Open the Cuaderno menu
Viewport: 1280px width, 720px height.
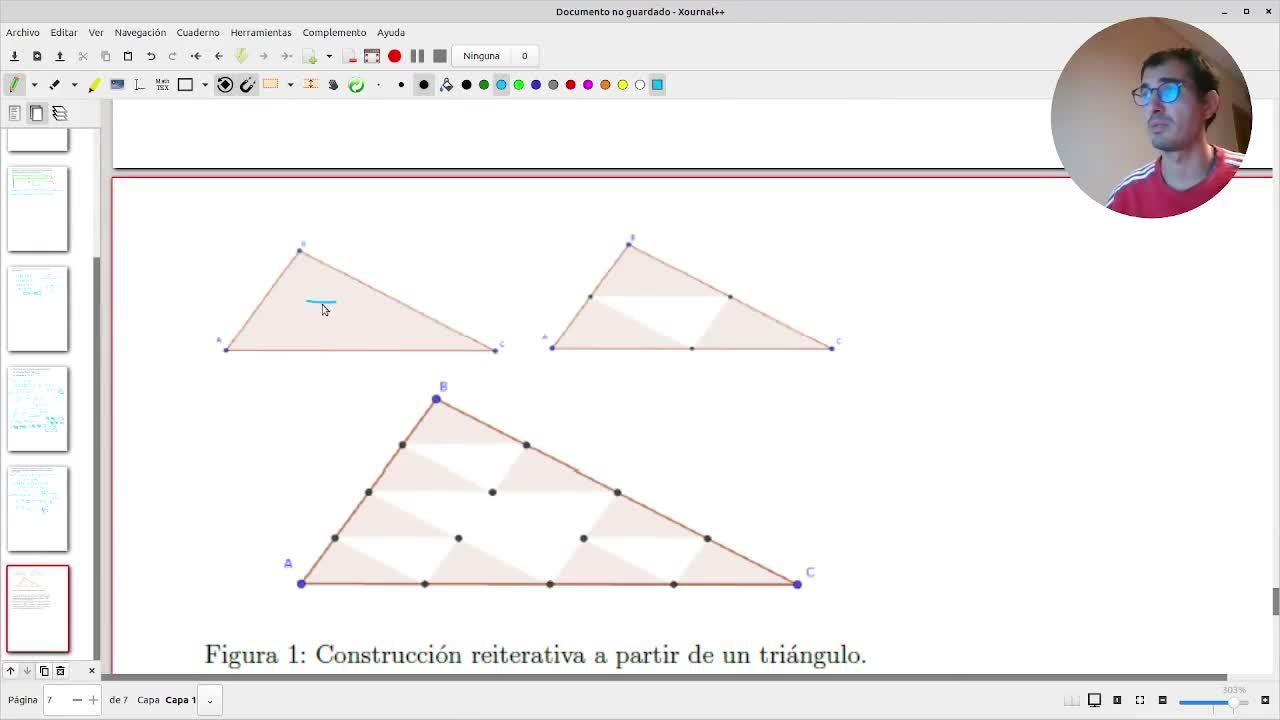point(198,32)
